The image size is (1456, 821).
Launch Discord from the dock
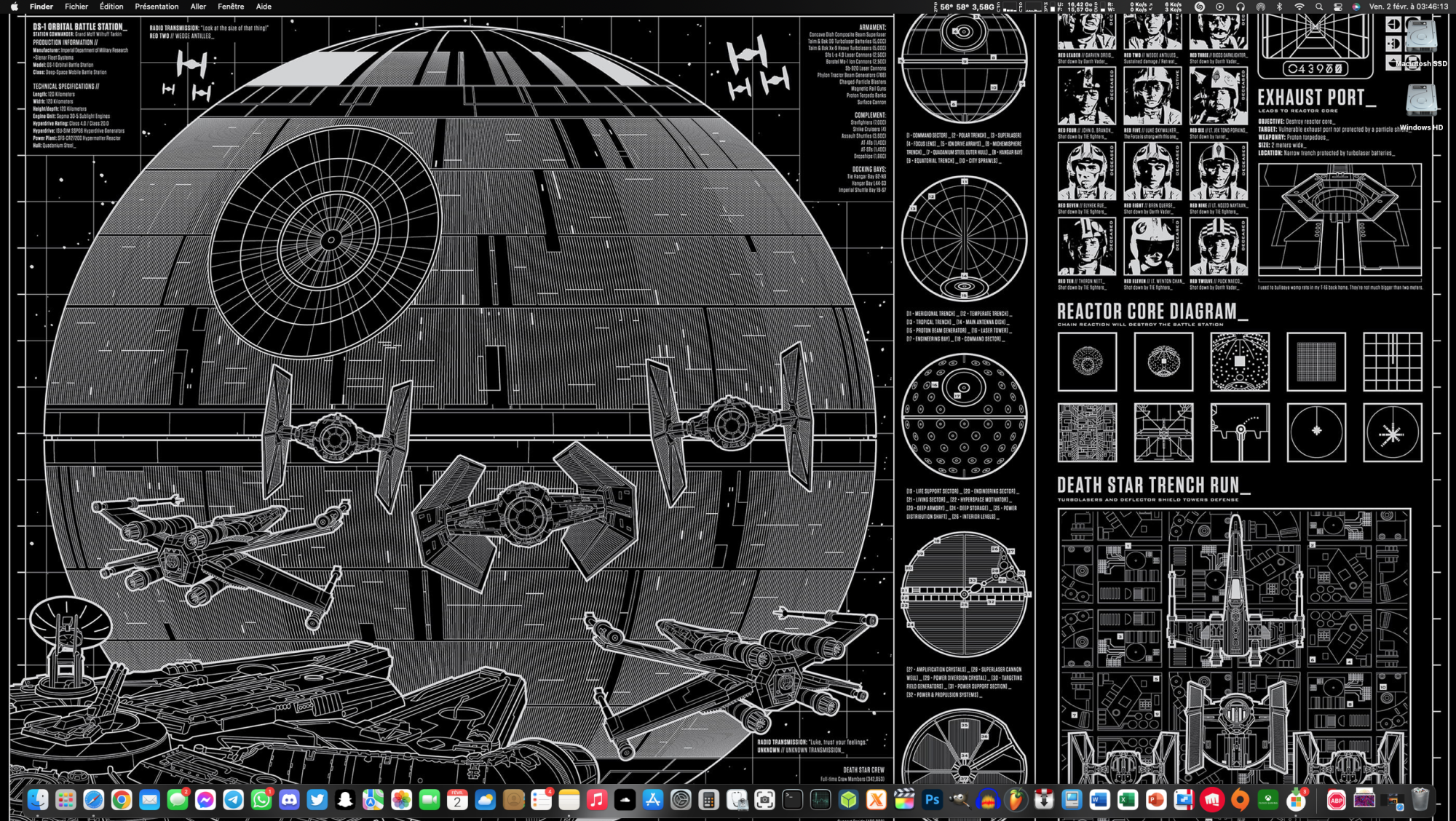[289, 801]
